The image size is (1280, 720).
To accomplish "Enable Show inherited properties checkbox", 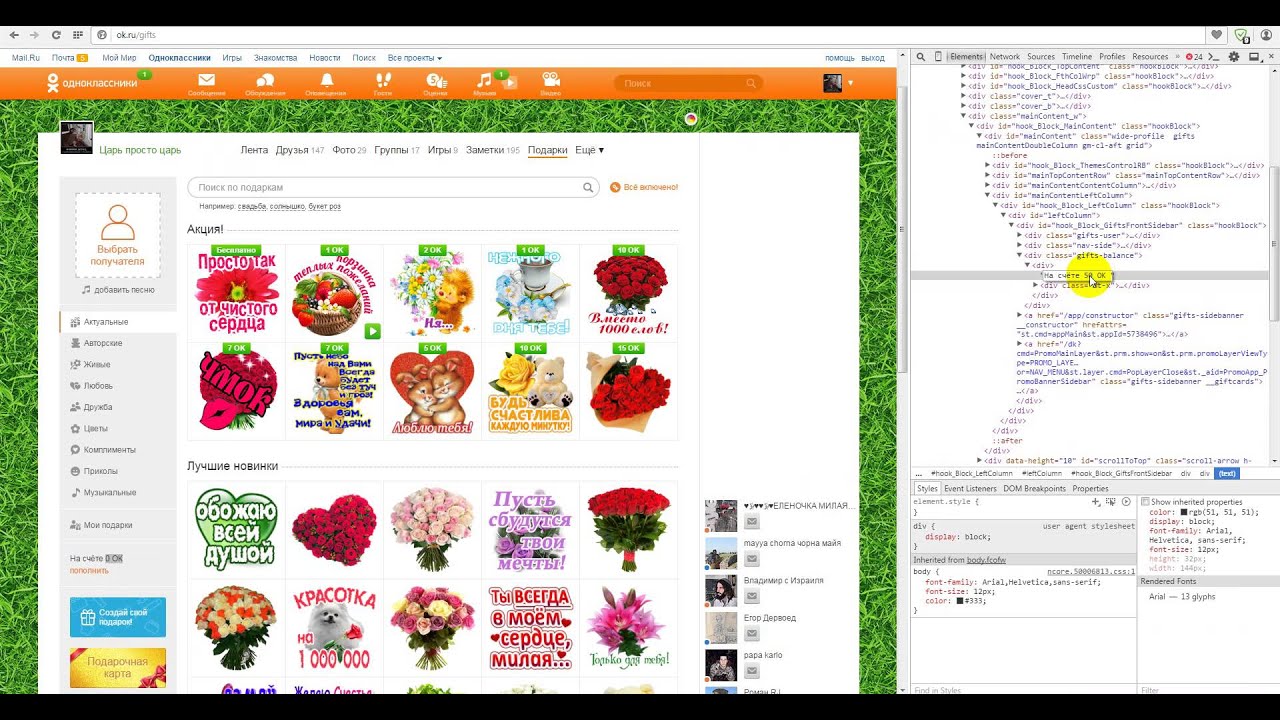I will pyautogui.click(x=1146, y=502).
